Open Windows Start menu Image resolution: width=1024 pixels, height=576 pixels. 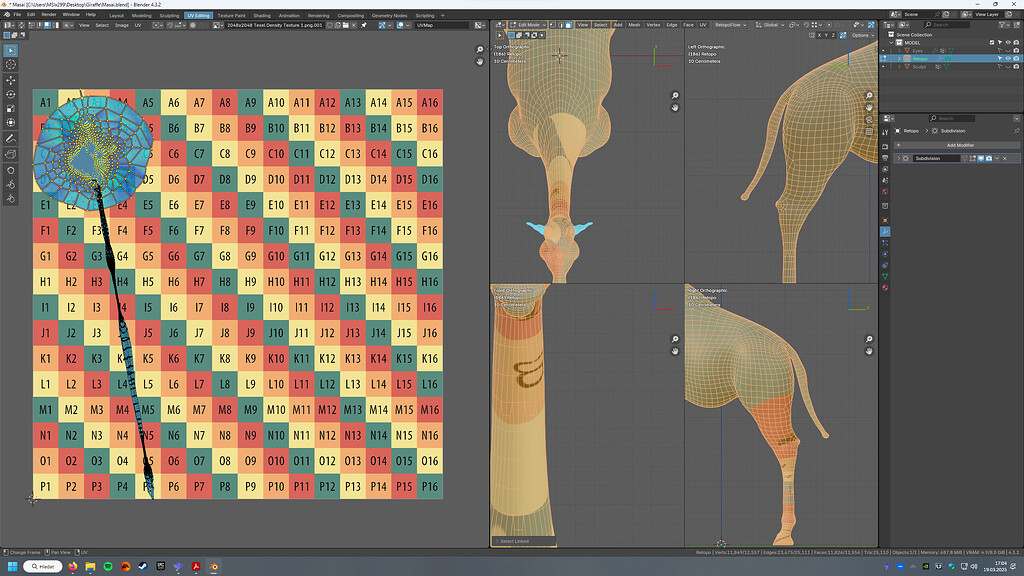coord(12,566)
